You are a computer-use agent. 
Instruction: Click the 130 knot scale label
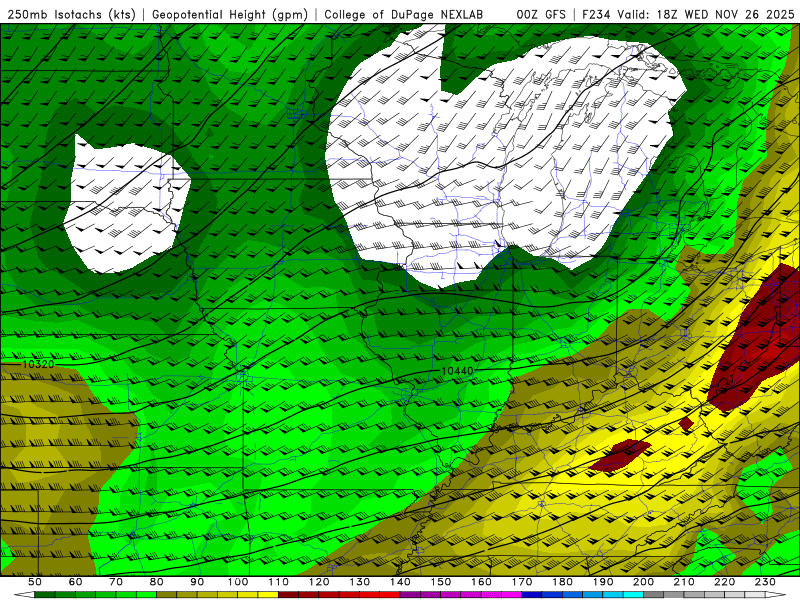(x=360, y=582)
